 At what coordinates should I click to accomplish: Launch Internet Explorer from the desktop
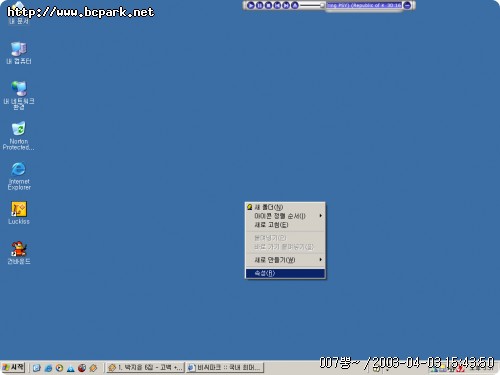[19, 176]
